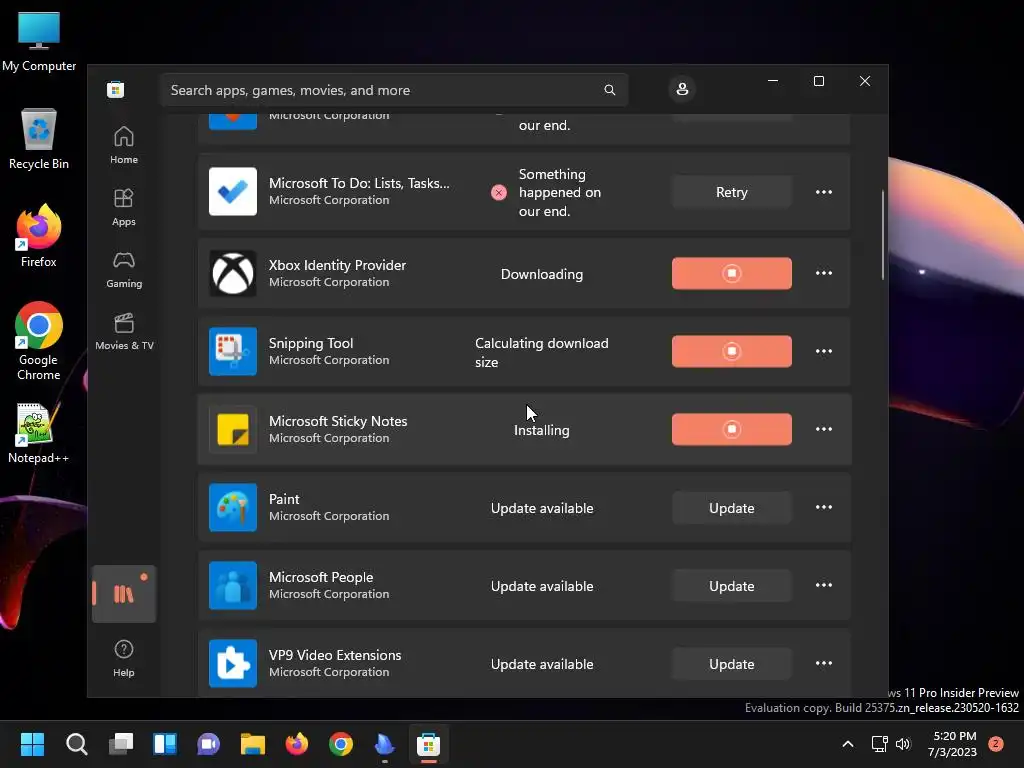Click the Store search input field

[394, 90]
